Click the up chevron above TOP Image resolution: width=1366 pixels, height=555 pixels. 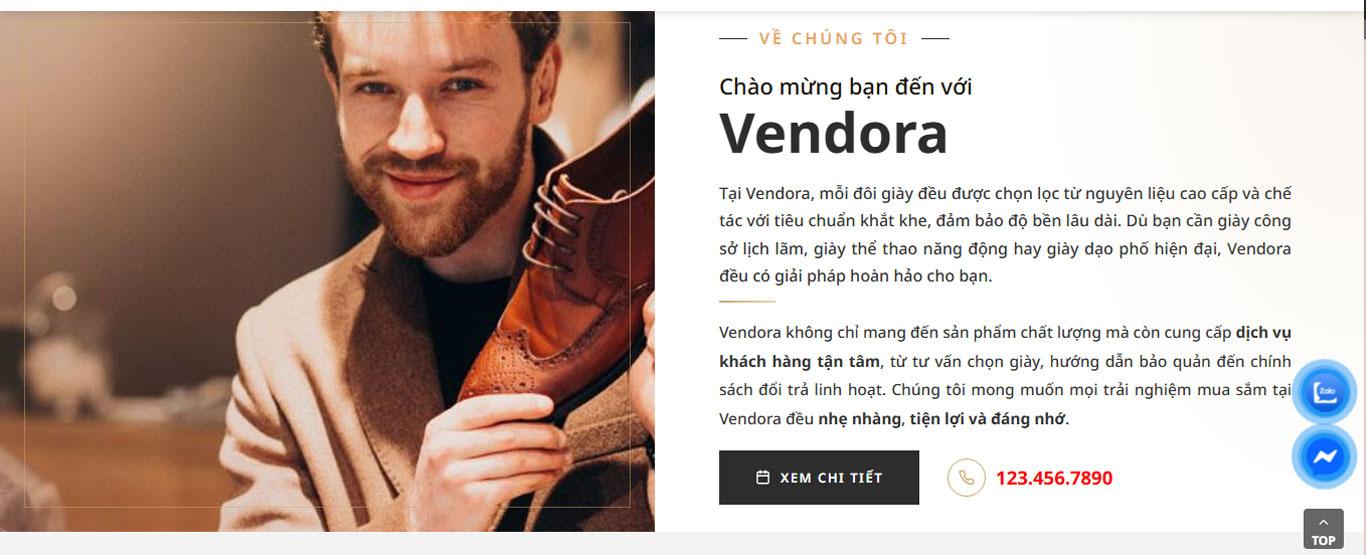click(x=1323, y=522)
